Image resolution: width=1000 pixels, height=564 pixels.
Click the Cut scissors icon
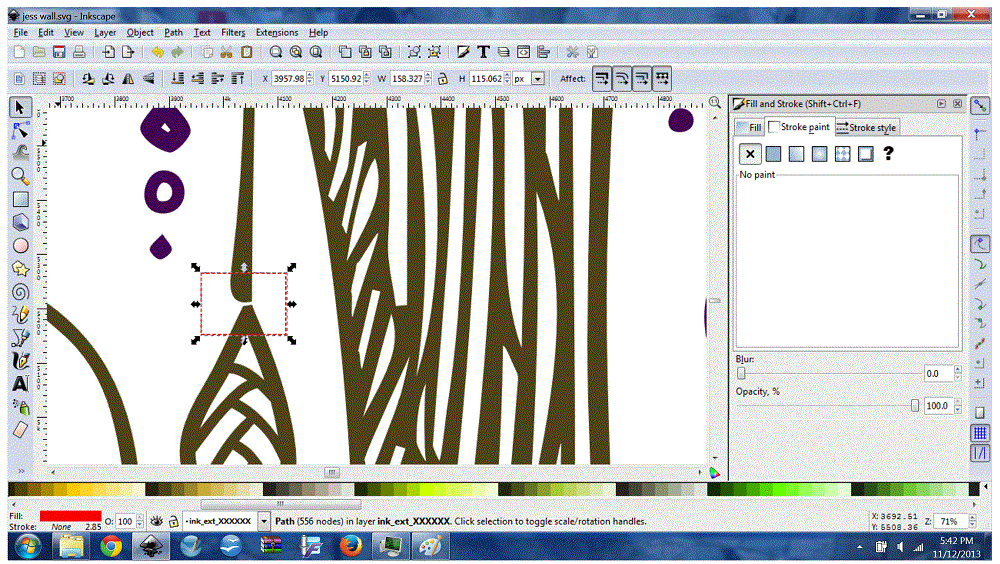226,52
